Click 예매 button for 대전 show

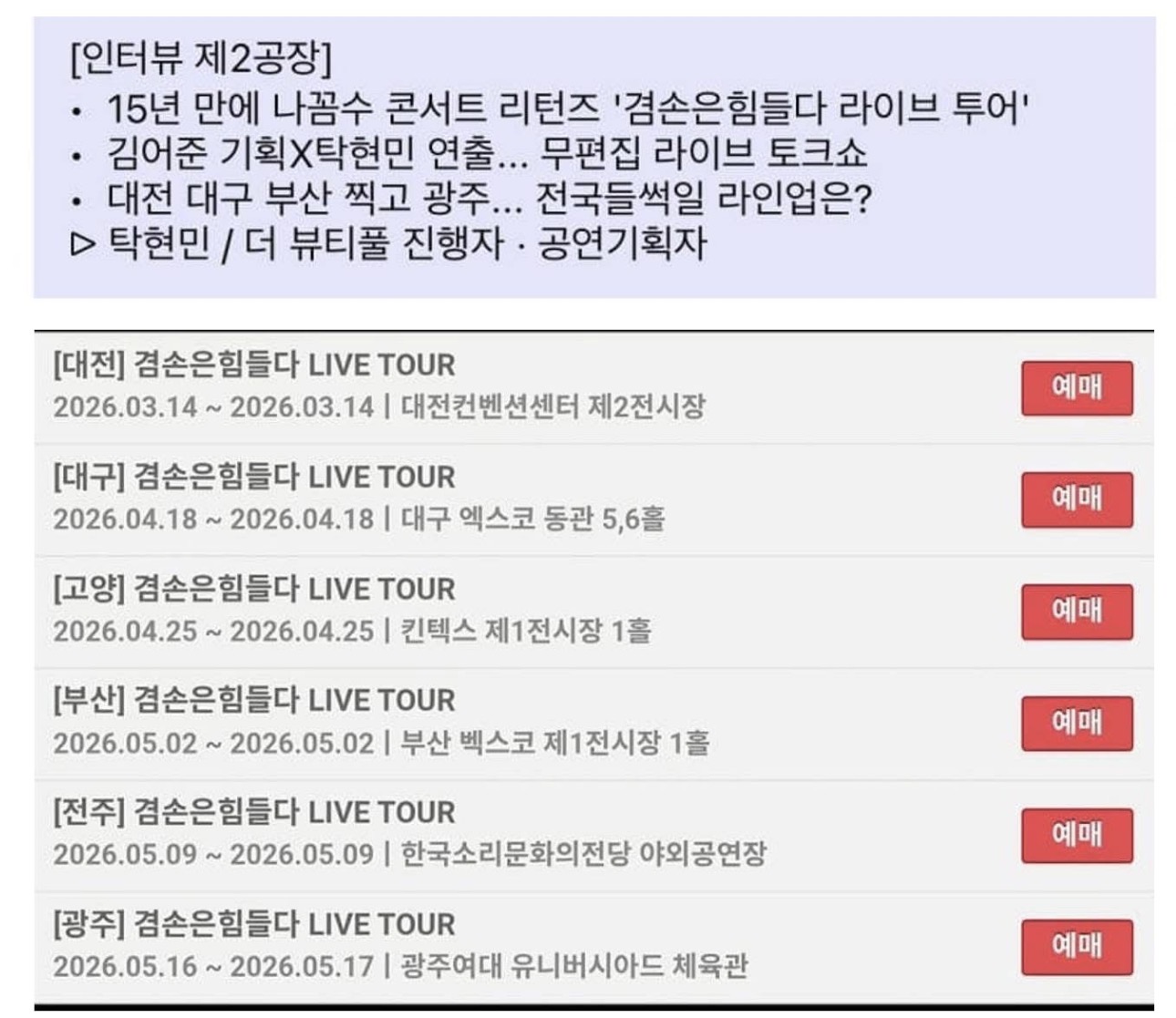[x=1077, y=388]
